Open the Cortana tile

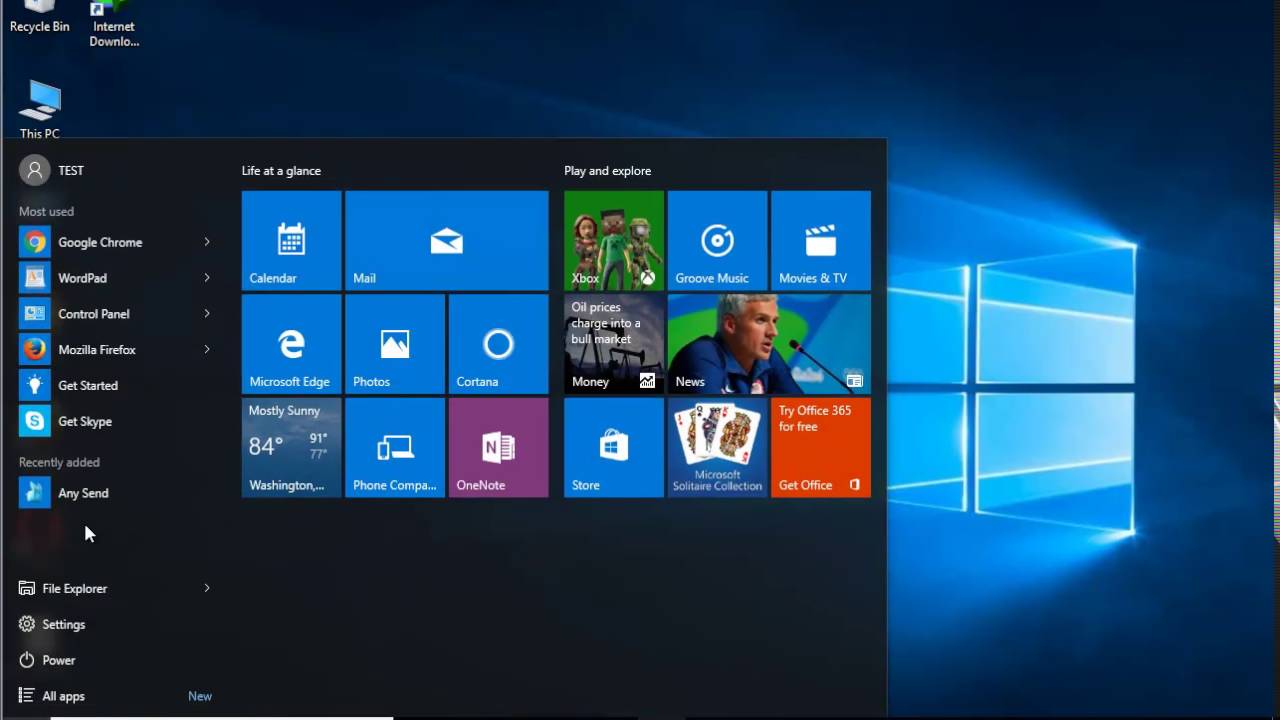click(498, 344)
